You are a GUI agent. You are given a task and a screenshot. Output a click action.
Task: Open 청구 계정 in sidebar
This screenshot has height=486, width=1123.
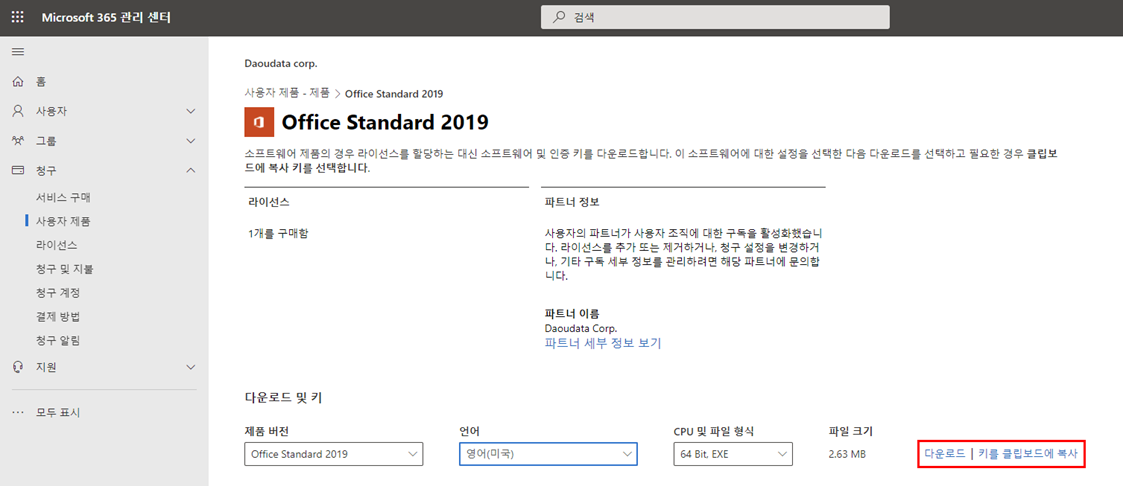pos(57,293)
